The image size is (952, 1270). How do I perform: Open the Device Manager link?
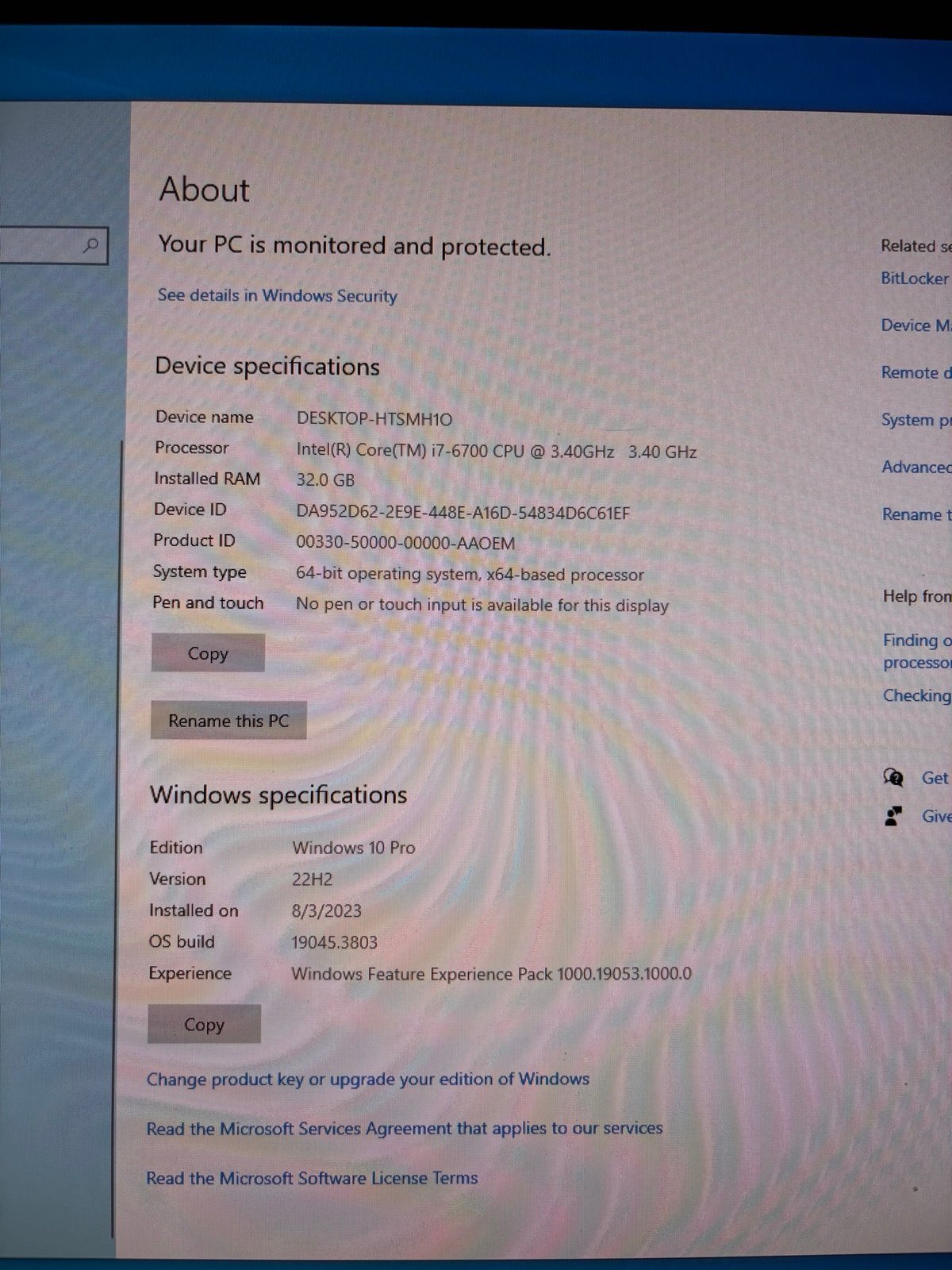point(916,325)
